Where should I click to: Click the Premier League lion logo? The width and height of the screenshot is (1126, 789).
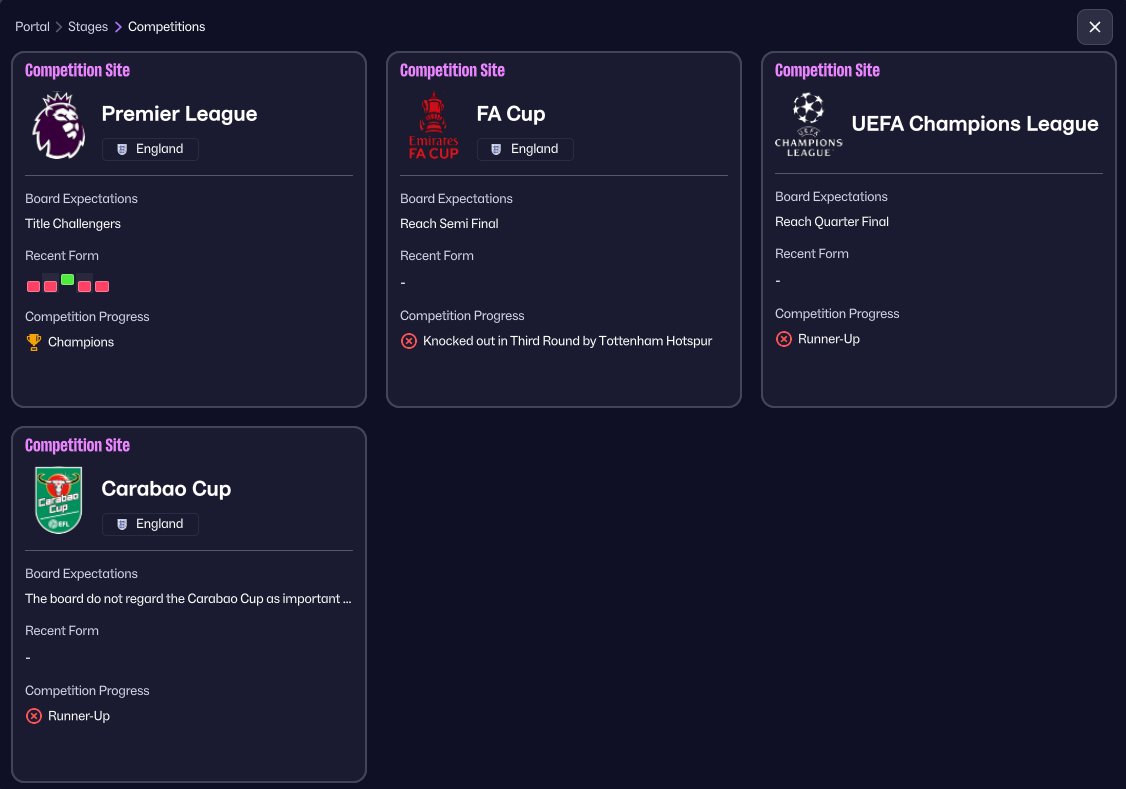(59, 126)
